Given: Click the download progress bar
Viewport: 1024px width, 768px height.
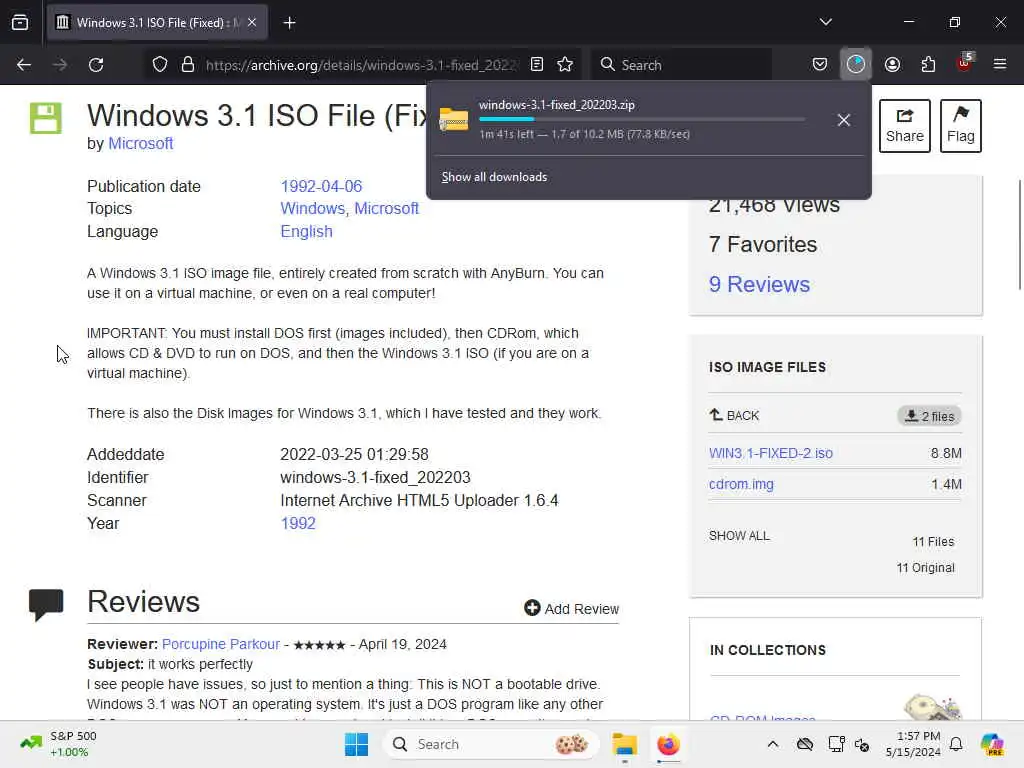Looking at the screenshot, I should tap(641, 120).
